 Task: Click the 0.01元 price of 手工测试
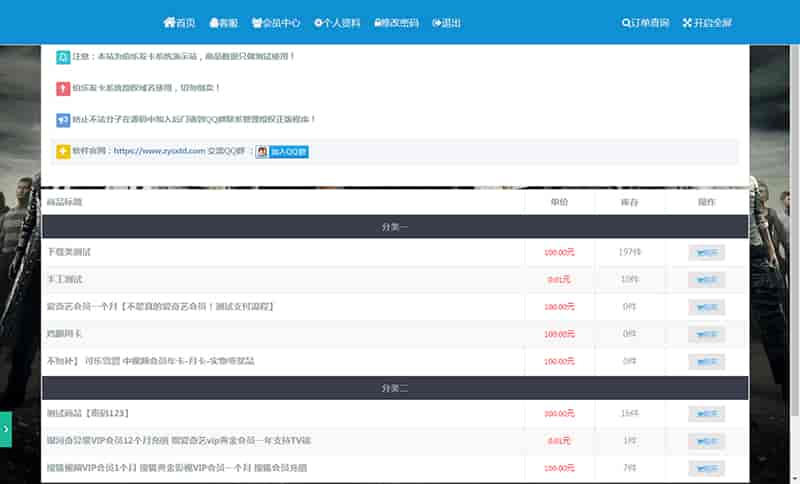tap(559, 279)
